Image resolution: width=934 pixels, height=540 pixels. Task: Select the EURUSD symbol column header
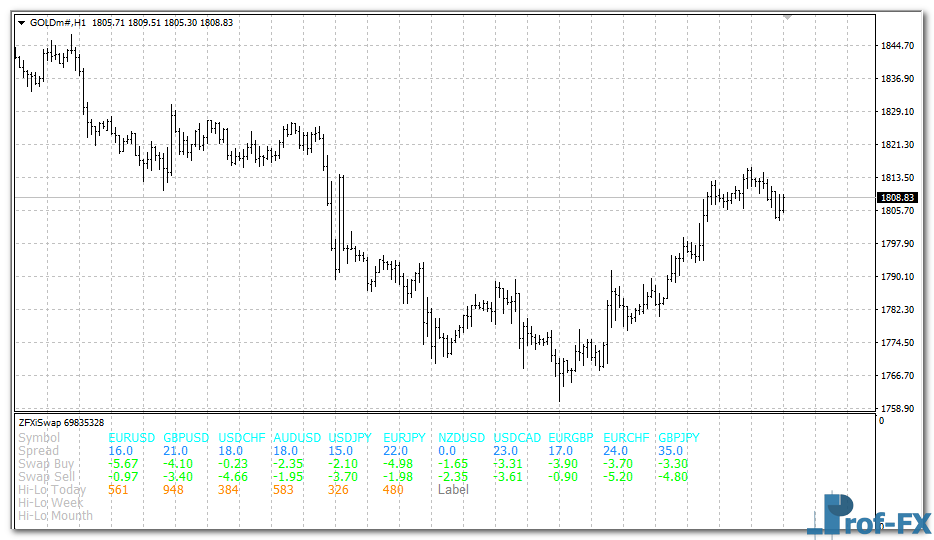click(x=132, y=438)
